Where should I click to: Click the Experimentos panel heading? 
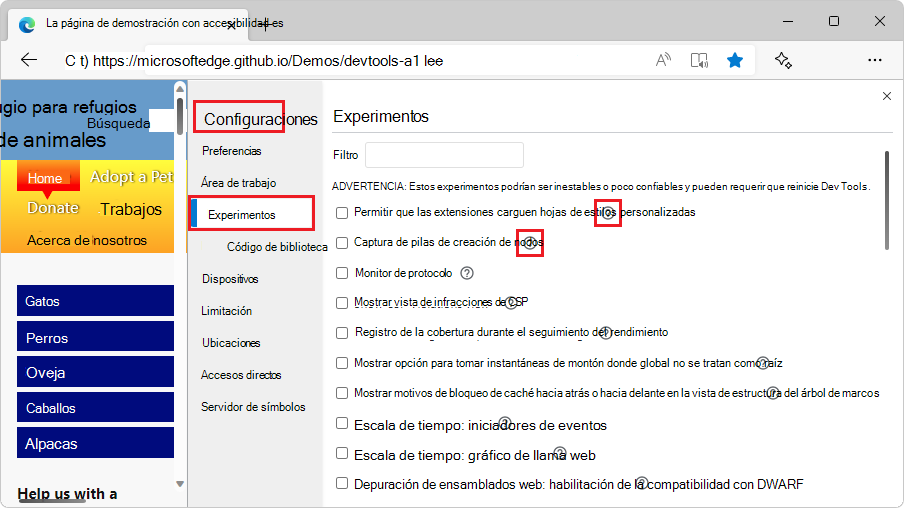pyautogui.click(x=381, y=116)
